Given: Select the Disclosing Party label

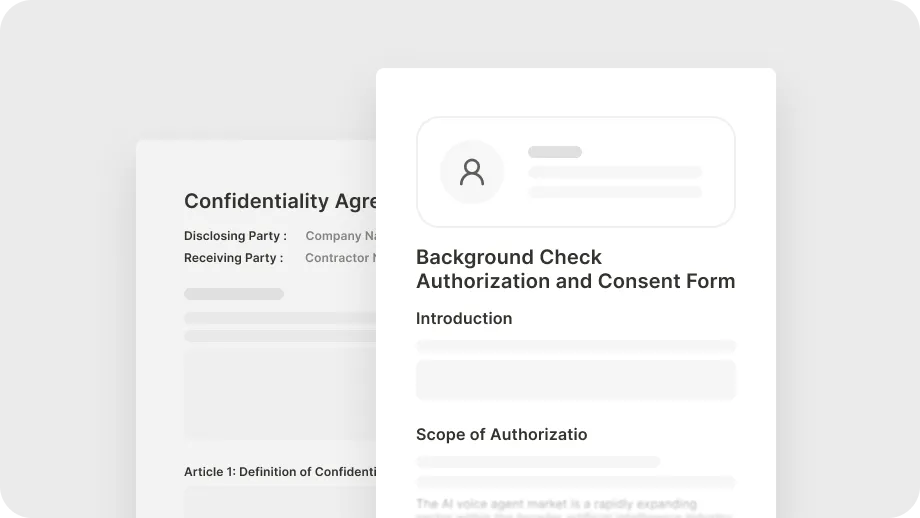Looking at the screenshot, I should tap(235, 236).
